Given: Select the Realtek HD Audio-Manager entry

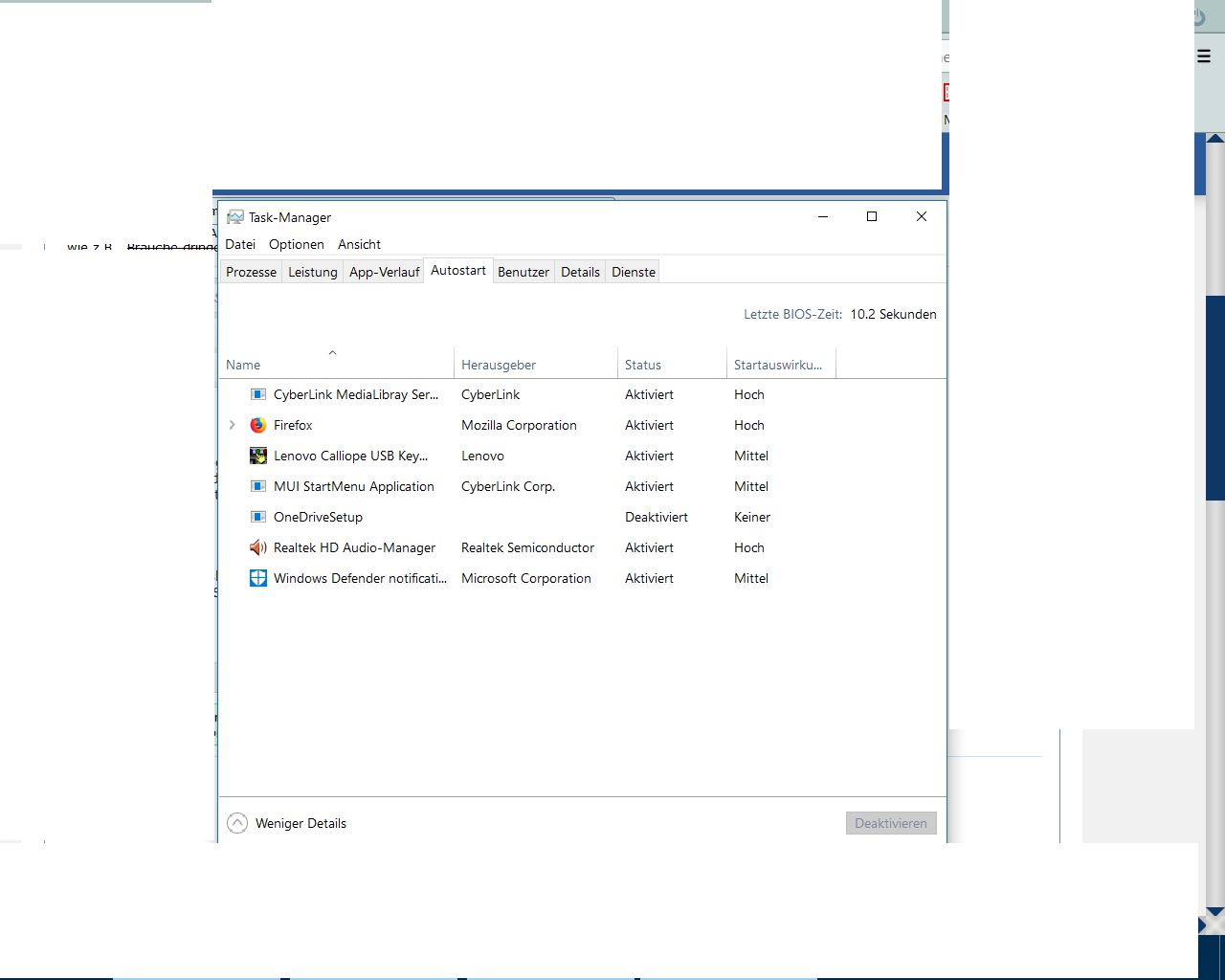Looking at the screenshot, I should pyautogui.click(x=354, y=547).
